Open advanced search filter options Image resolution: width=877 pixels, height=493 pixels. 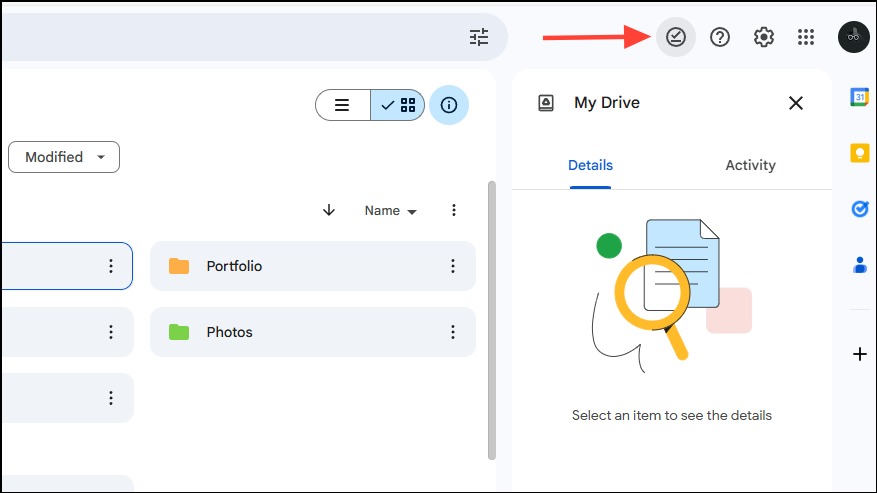pos(479,37)
